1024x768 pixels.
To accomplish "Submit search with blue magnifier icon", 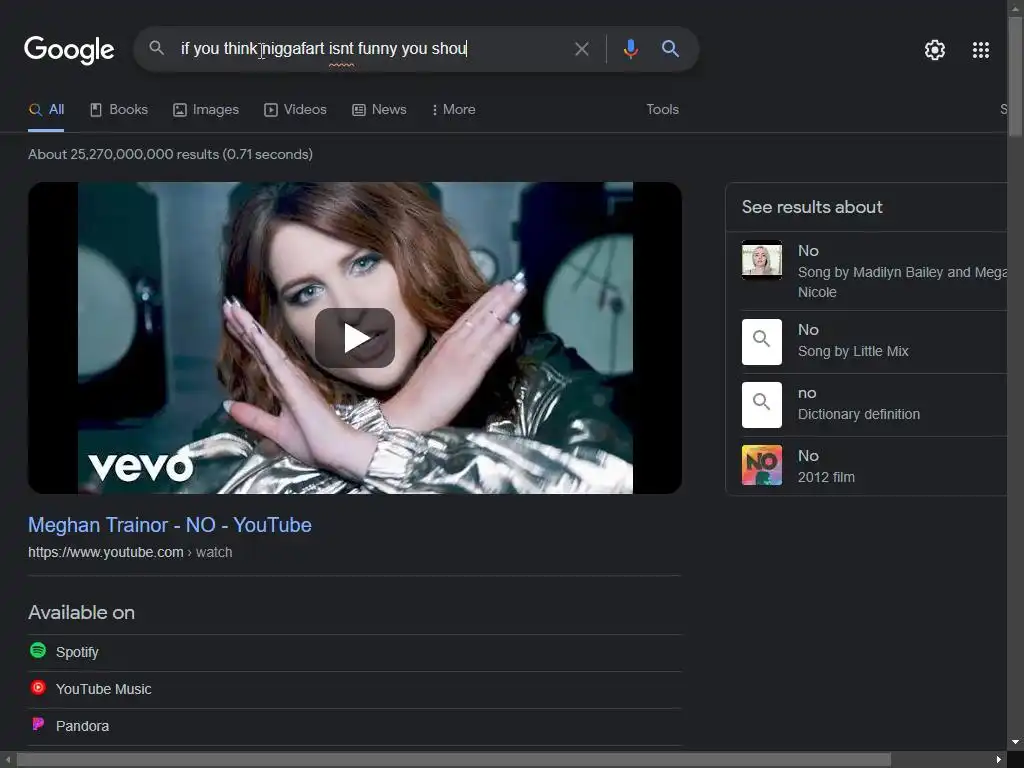I will point(670,48).
